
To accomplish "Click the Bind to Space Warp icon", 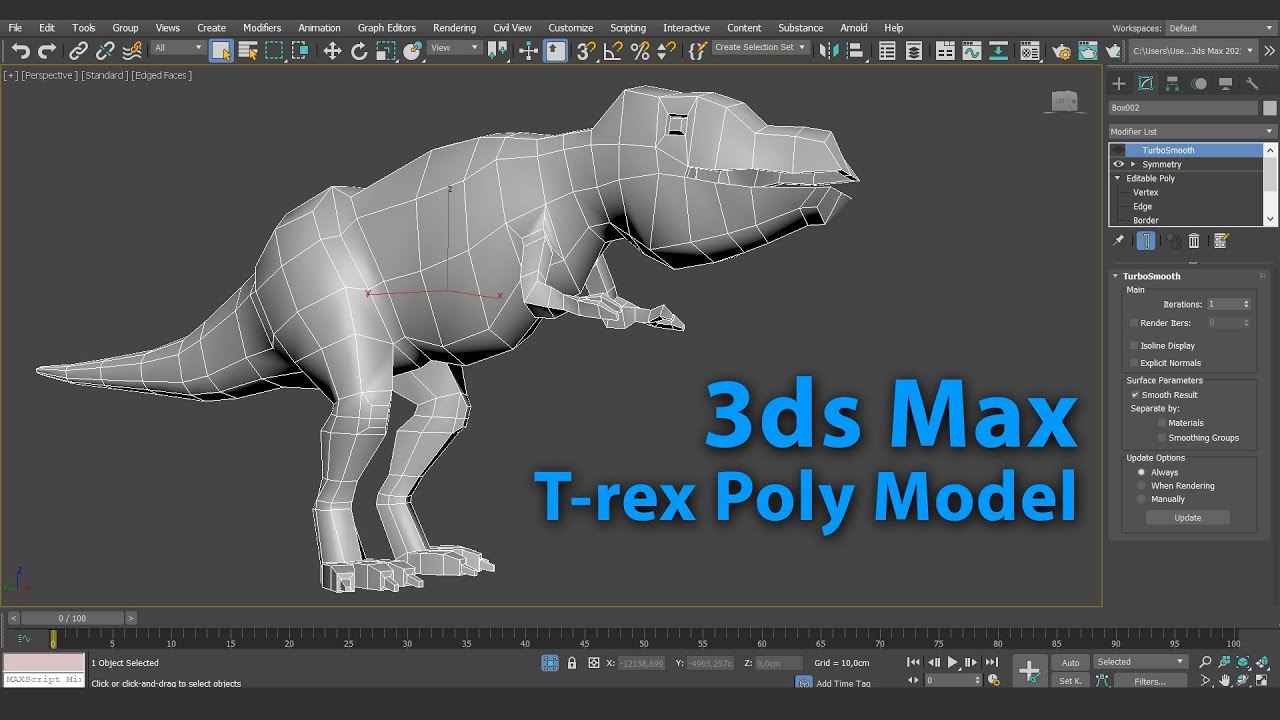I will (x=132, y=51).
